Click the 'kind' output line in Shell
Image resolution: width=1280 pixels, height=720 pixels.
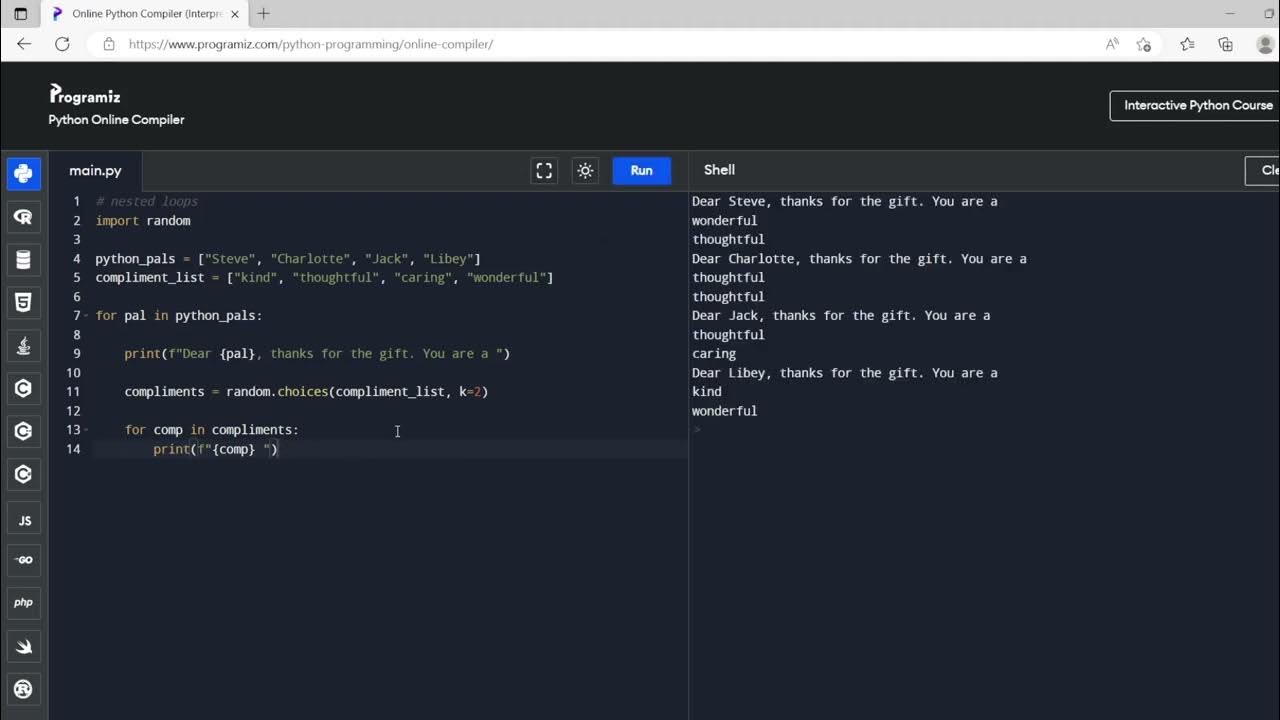[707, 392]
